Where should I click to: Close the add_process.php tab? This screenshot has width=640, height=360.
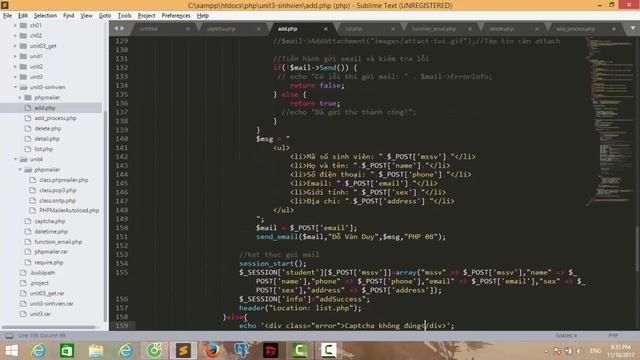613,29
